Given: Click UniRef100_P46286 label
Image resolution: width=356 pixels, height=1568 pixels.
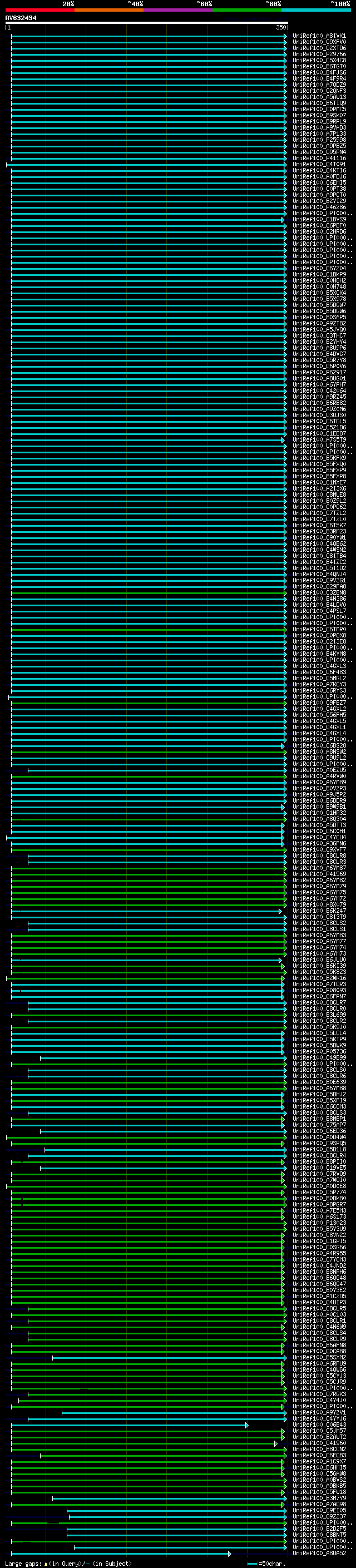Looking at the screenshot, I should [319, 207].
